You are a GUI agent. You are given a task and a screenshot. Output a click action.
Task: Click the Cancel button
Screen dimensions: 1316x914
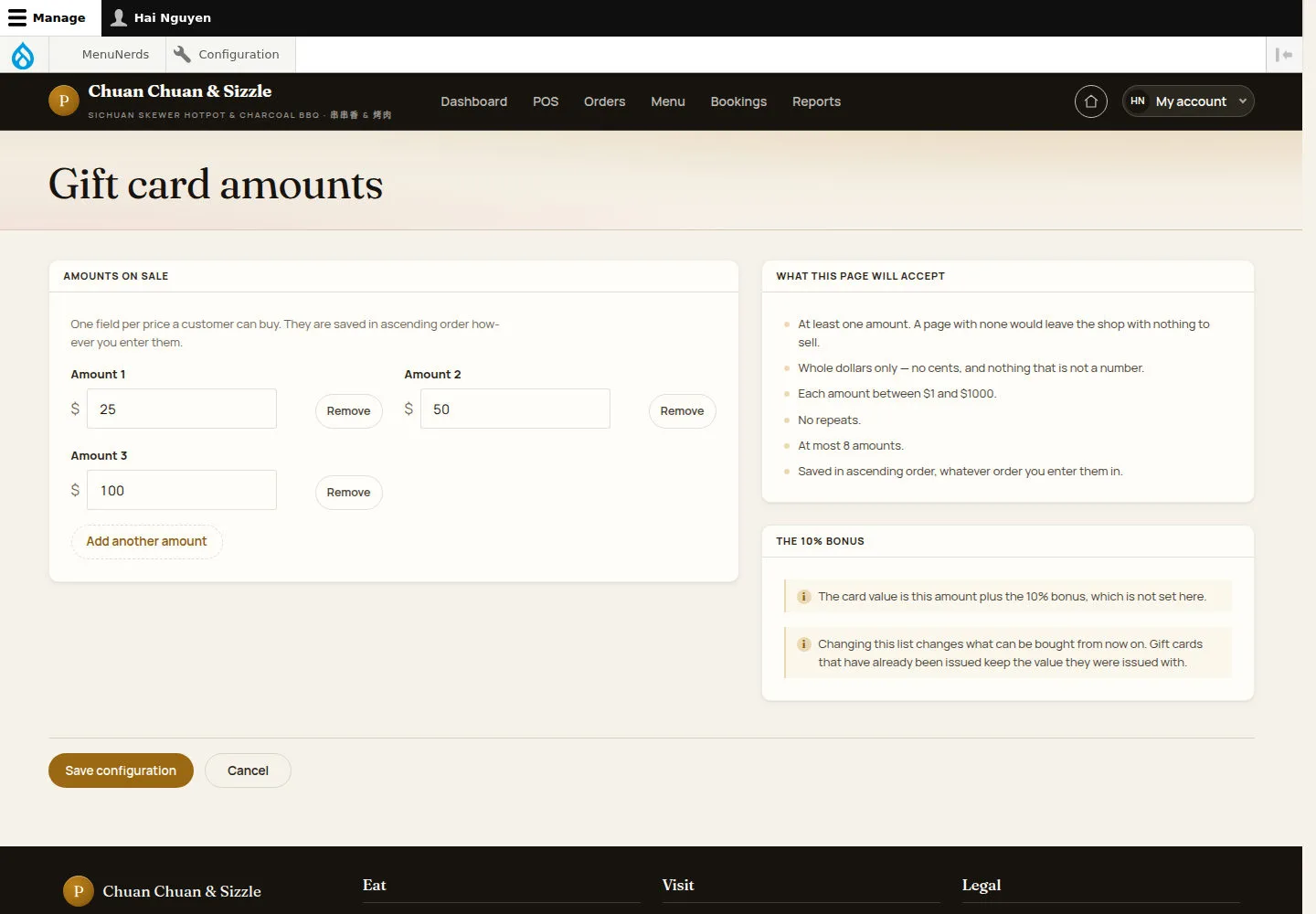[x=248, y=771]
